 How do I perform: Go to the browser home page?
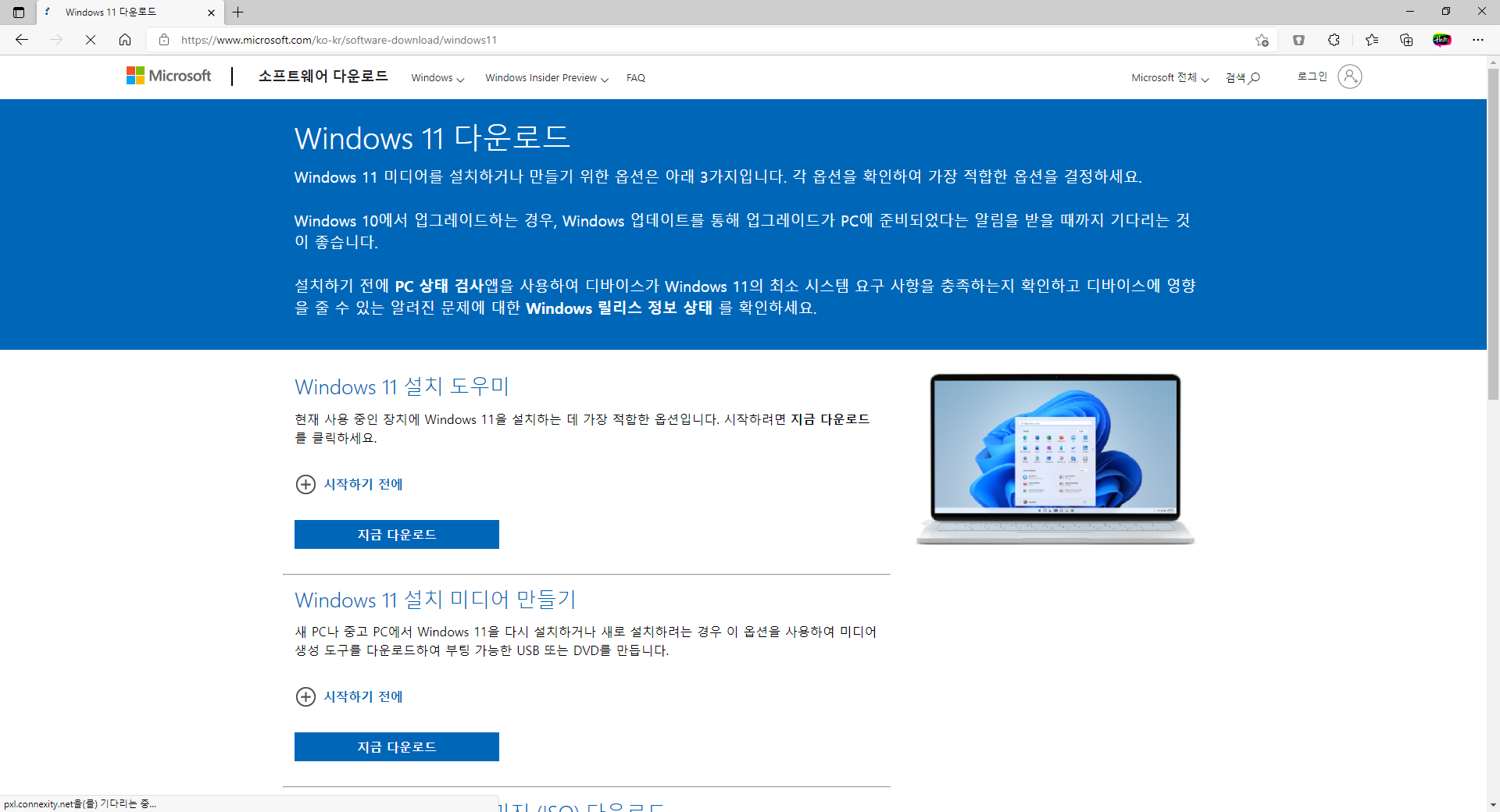(125, 40)
